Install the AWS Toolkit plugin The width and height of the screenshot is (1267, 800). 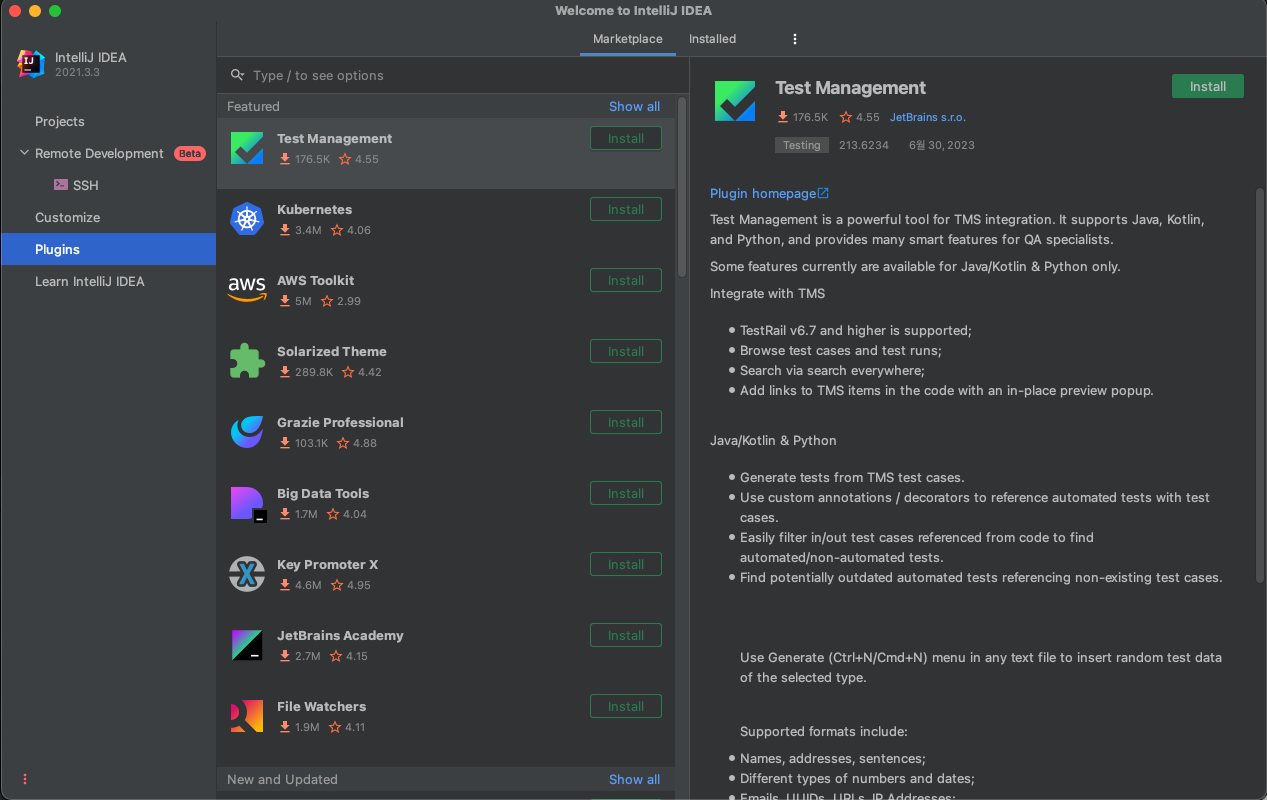[x=626, y=280]
